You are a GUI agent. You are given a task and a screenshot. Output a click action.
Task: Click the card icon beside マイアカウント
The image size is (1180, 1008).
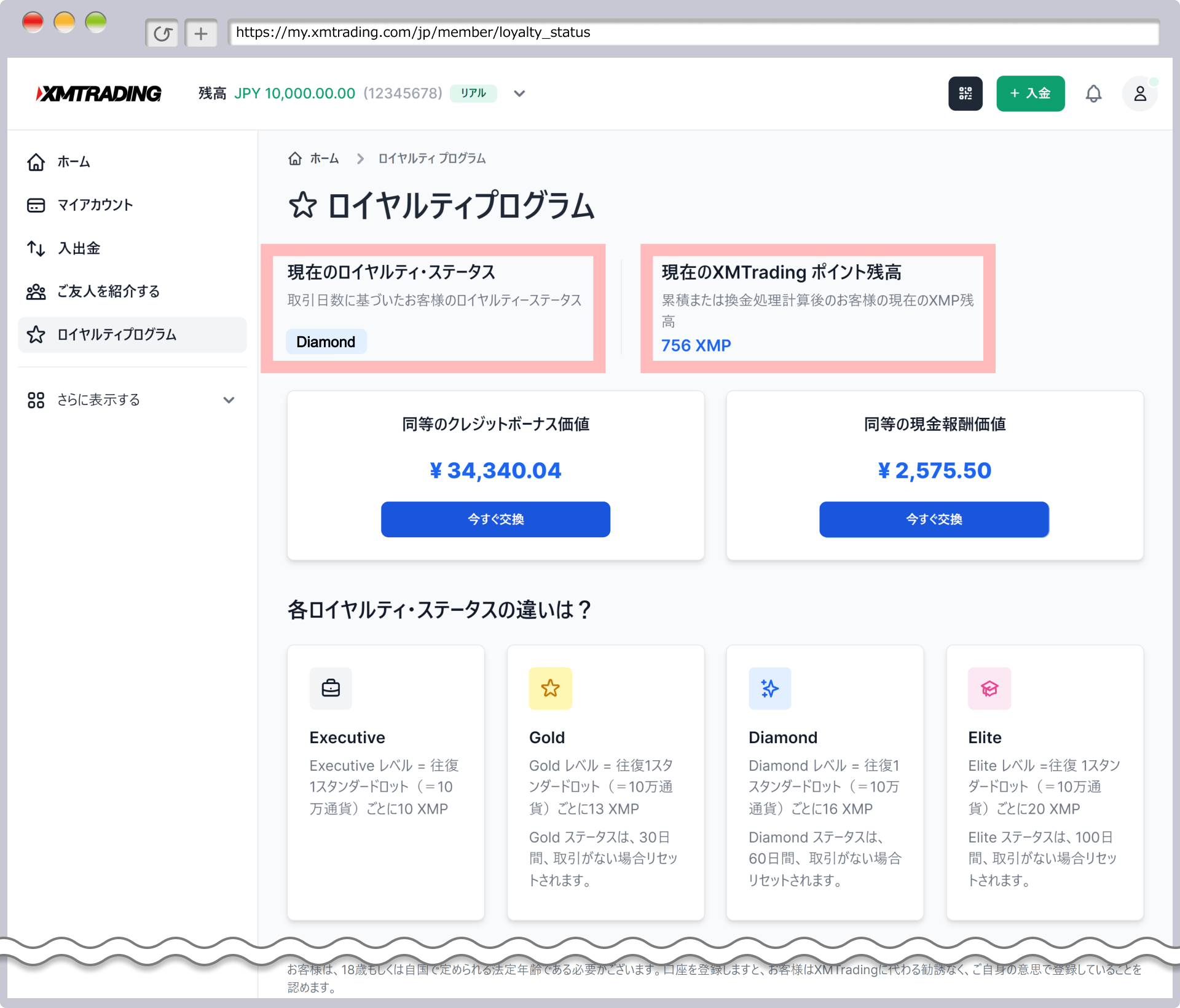pyautogui.click(x=36, y=205)
